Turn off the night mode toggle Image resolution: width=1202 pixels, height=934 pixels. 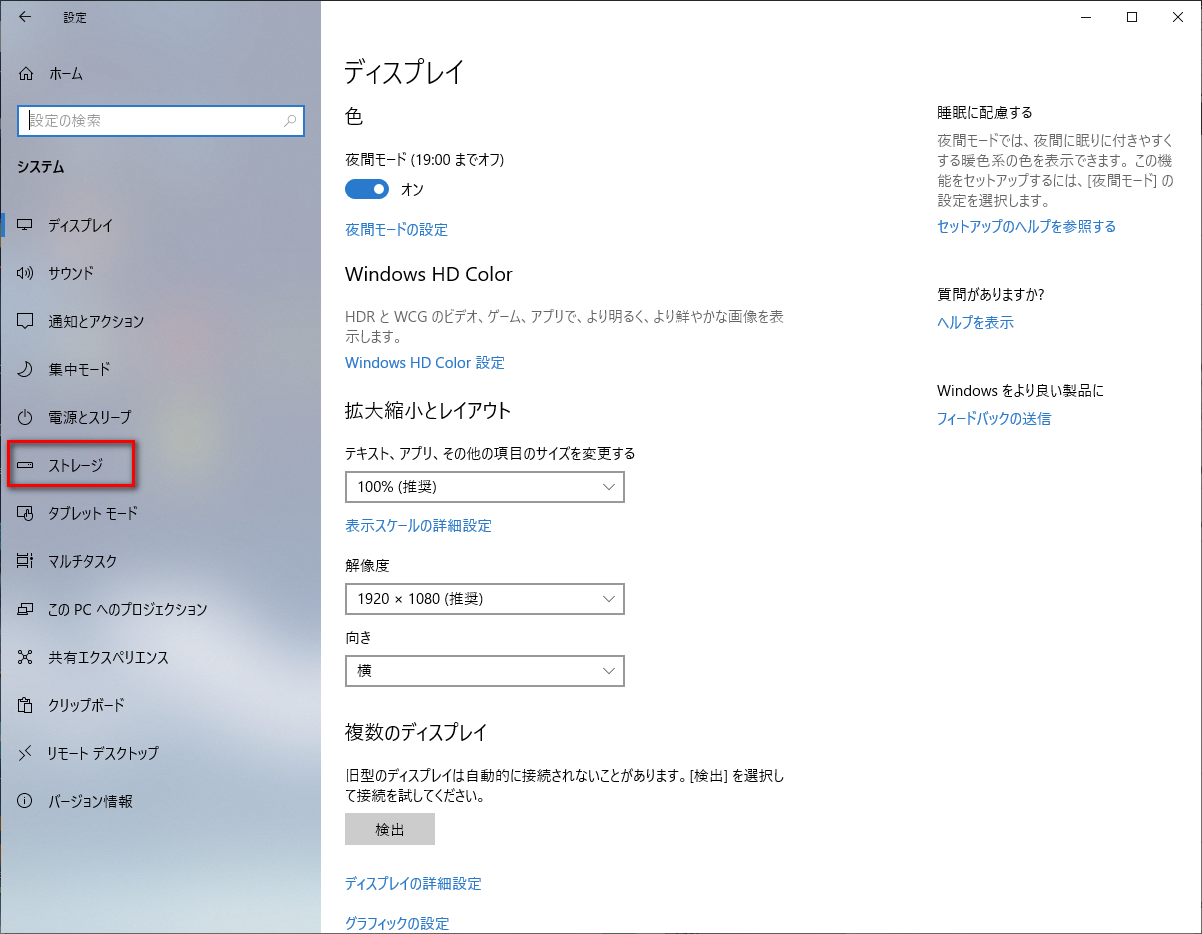click(366, 189)
